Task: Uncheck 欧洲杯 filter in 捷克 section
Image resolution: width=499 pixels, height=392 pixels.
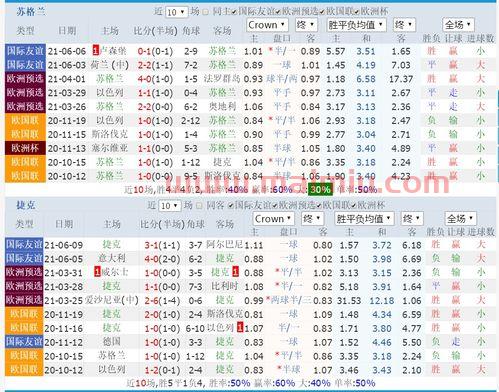Action: tap(353, 206)
